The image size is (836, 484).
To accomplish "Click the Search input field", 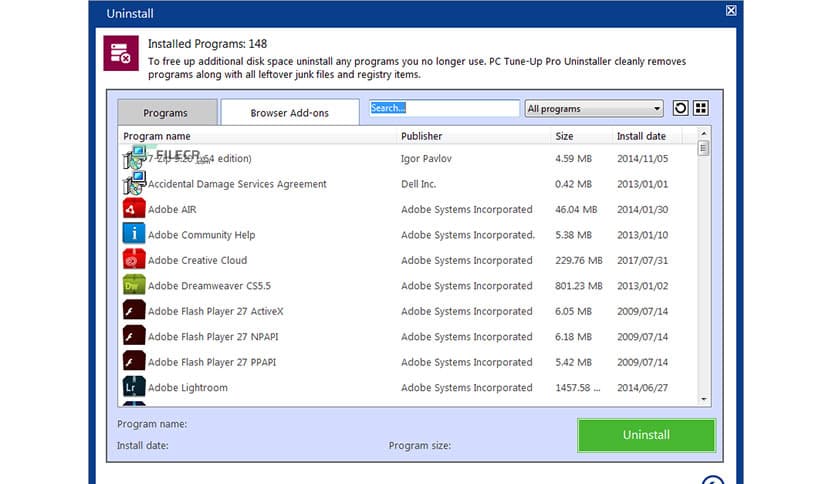I will tap(444, 108).
